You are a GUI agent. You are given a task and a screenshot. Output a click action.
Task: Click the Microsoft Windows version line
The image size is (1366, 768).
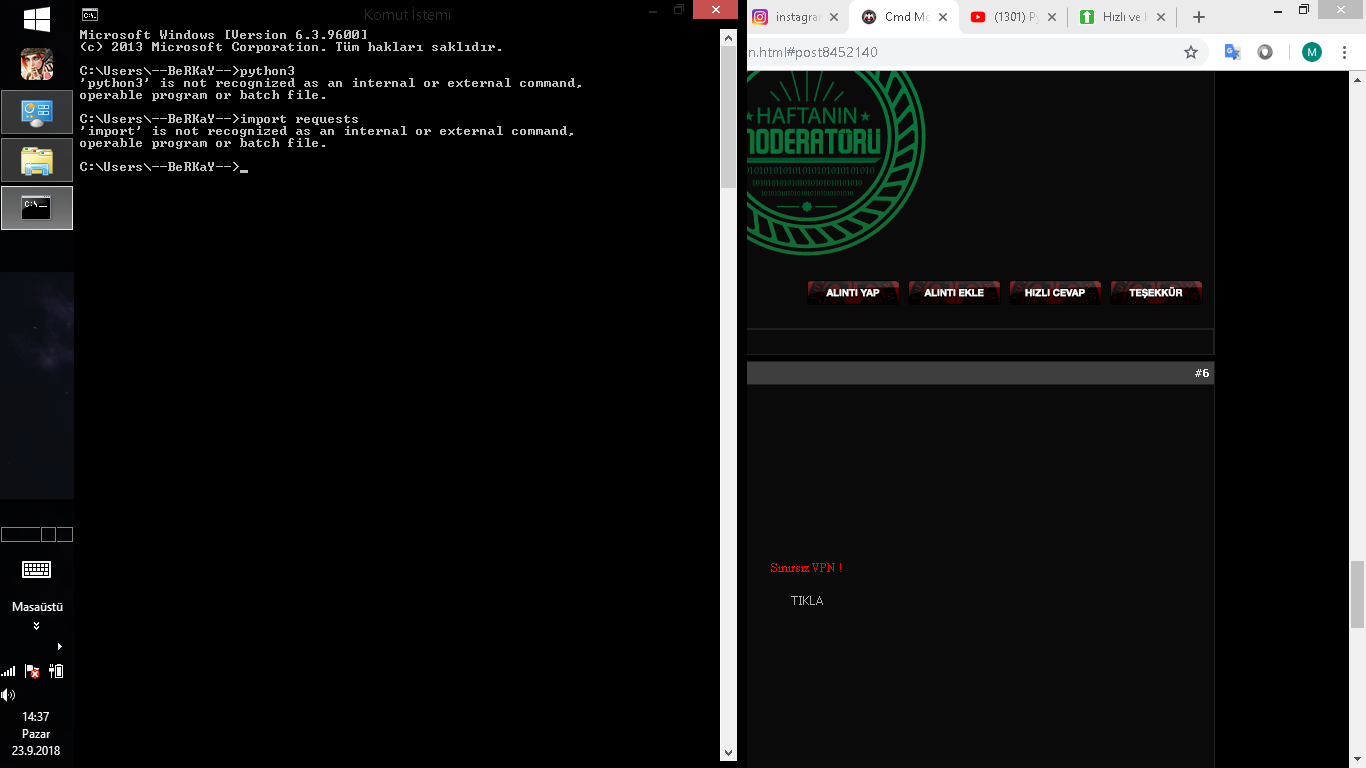(224, 35)
